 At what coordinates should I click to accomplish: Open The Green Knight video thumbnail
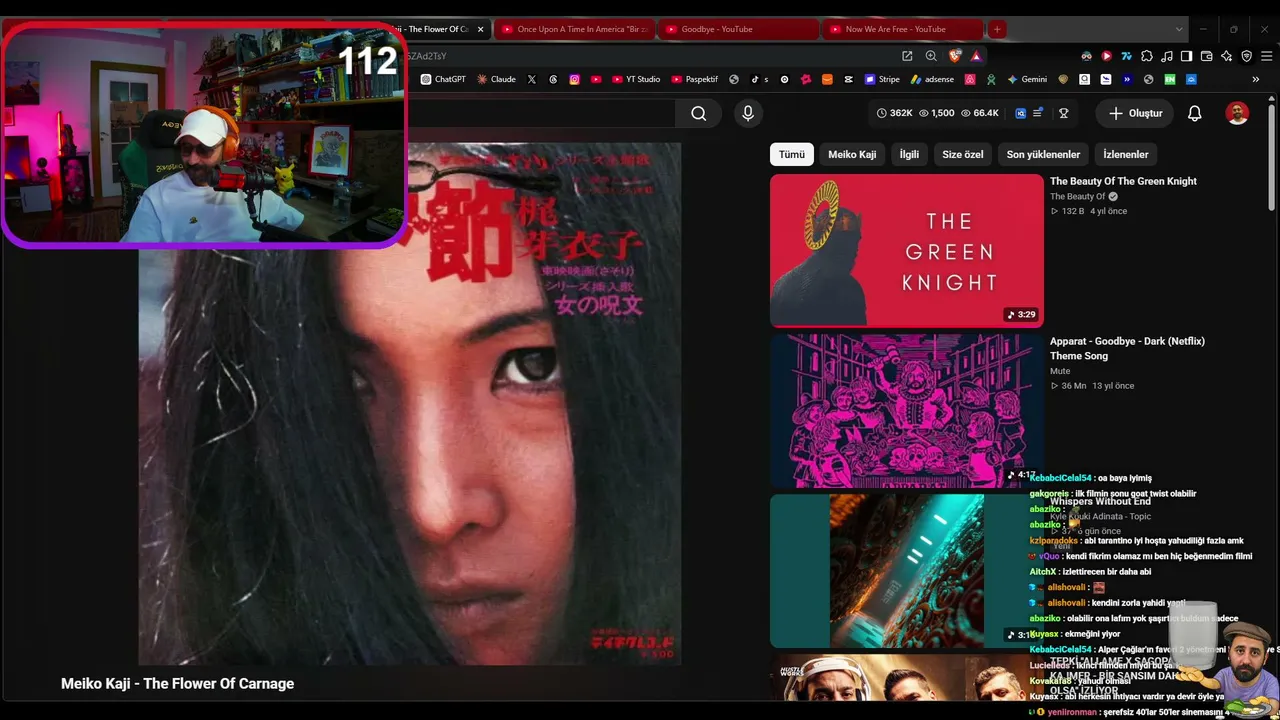(x=907, y=251)
